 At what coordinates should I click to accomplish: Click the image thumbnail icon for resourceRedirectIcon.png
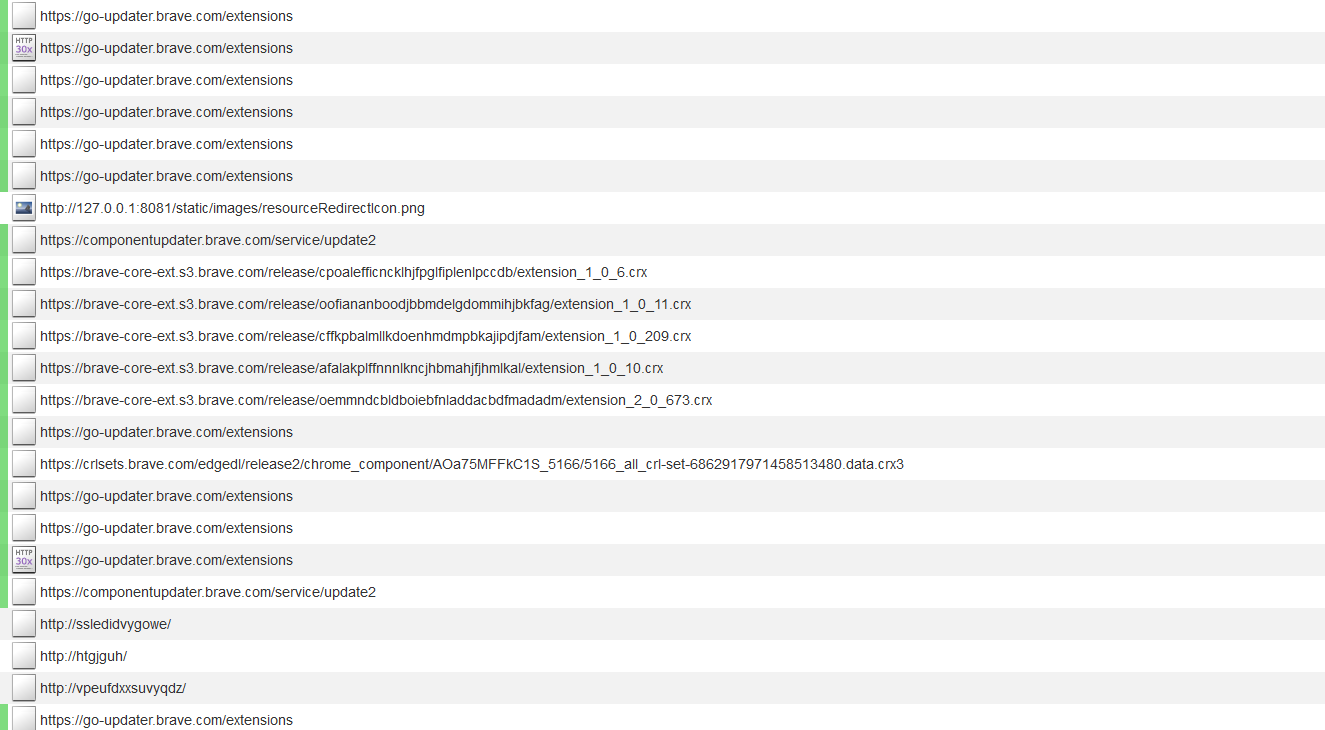pos(23,207)
